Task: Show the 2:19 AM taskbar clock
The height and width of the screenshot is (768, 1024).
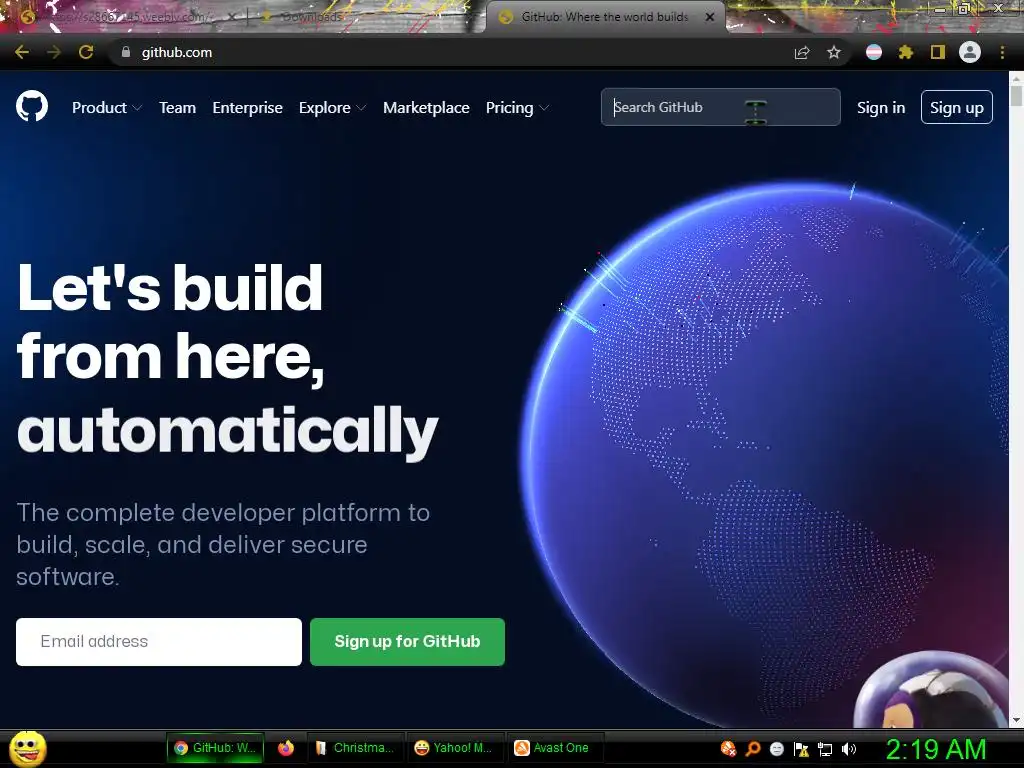Action: coord(935,749)
